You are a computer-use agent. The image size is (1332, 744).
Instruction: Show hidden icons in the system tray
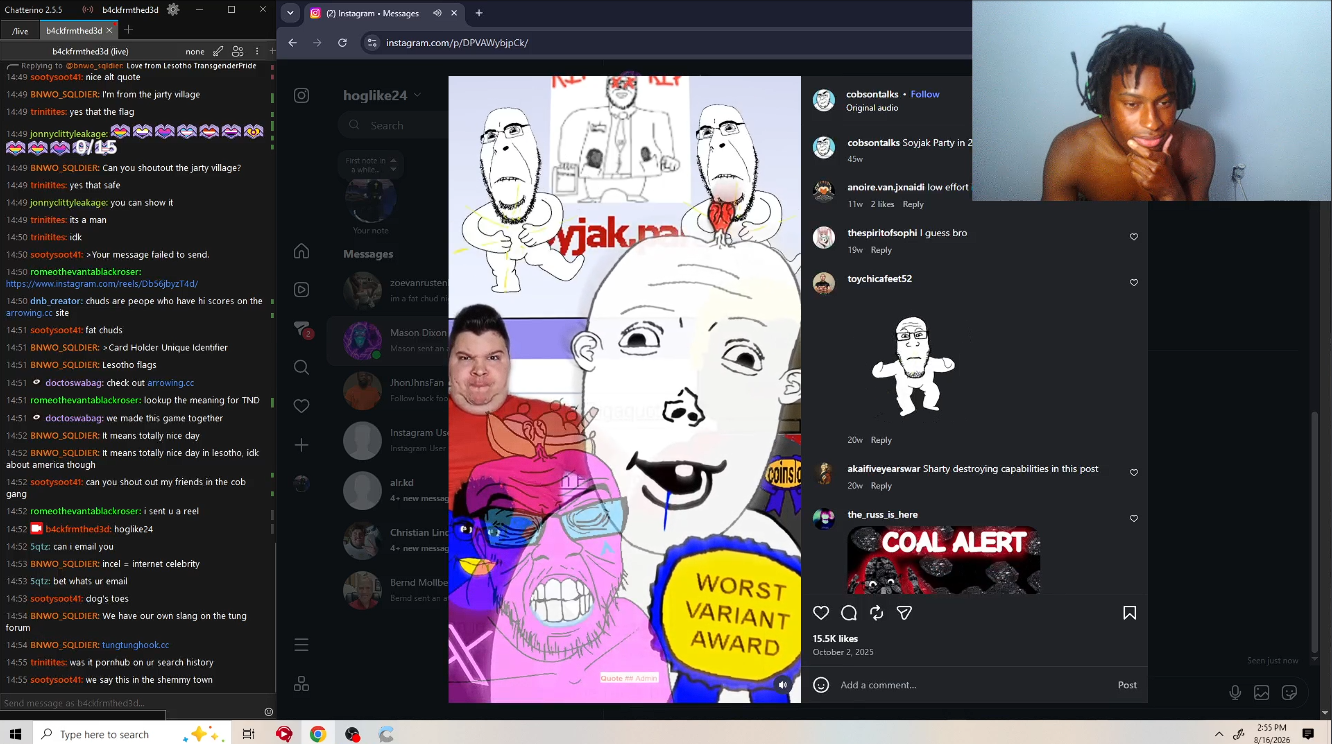click(1219, 734)
